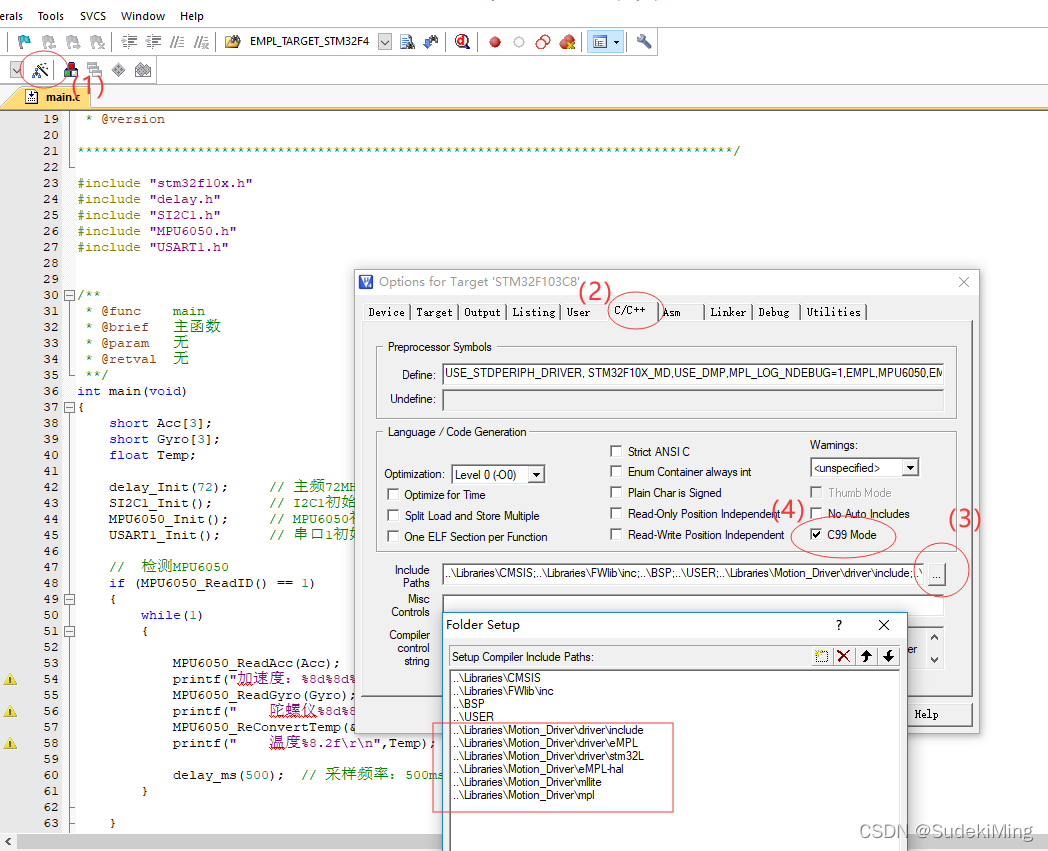Open Options for Target magic wand icon
The height and width of the screenshot is (851, 1048).
point(40,70)
